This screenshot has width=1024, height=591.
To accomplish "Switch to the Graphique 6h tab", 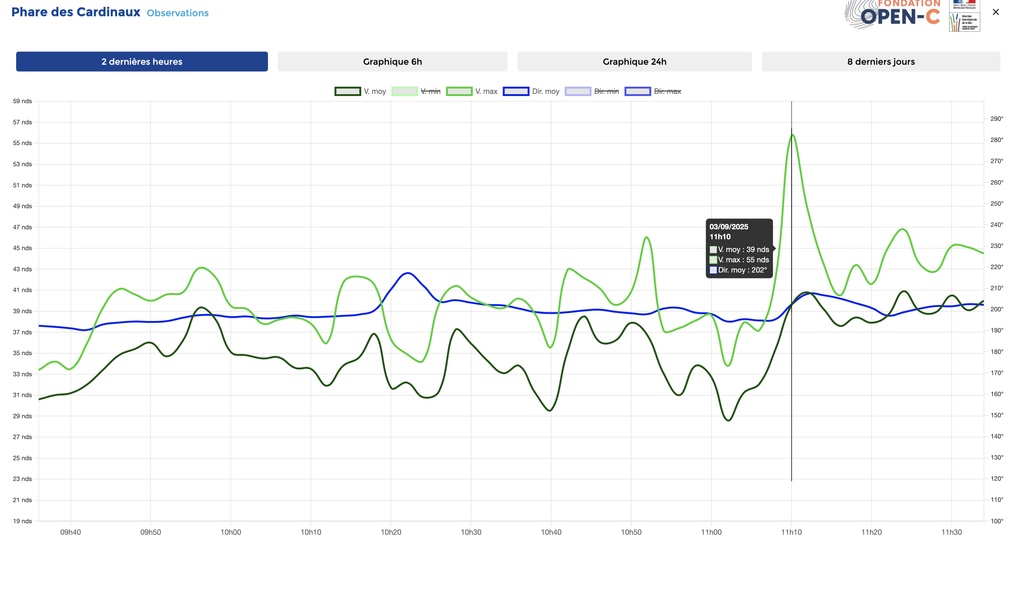I will click(x=392, y=61).
